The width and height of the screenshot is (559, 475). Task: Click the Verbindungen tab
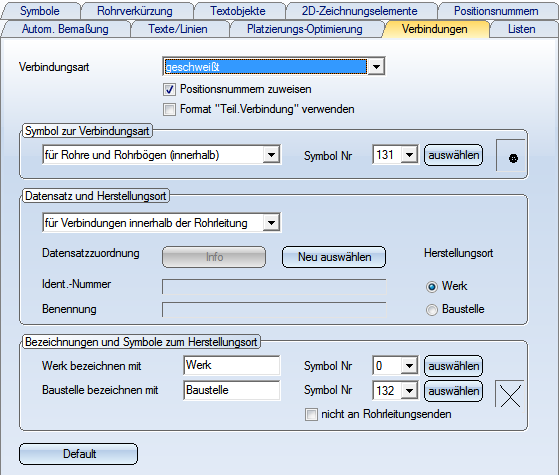[x=435, y=29]
